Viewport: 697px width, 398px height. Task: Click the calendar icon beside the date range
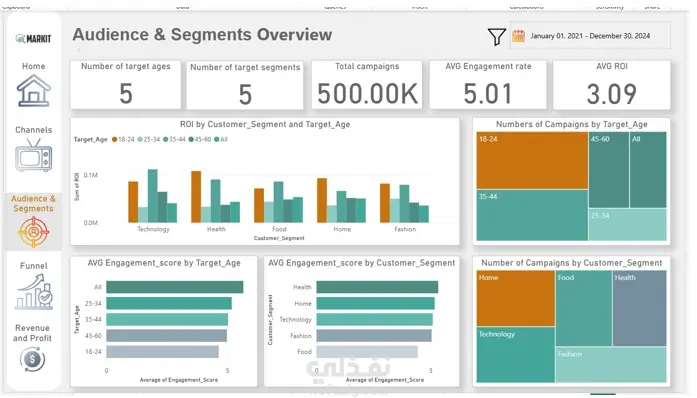pyautogui.click(x=518, y=36)
